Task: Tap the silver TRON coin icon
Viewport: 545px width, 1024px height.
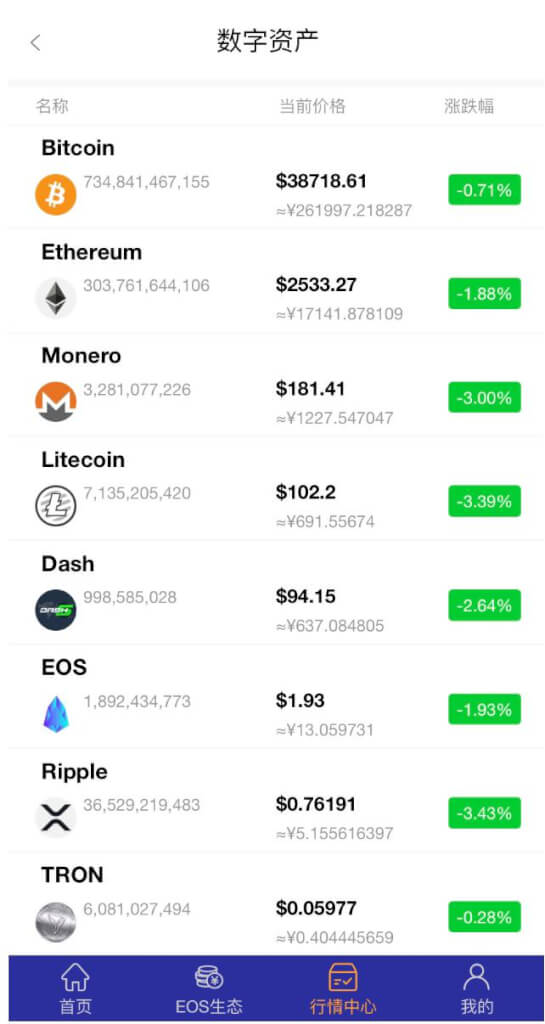Action: pos(55,921)
